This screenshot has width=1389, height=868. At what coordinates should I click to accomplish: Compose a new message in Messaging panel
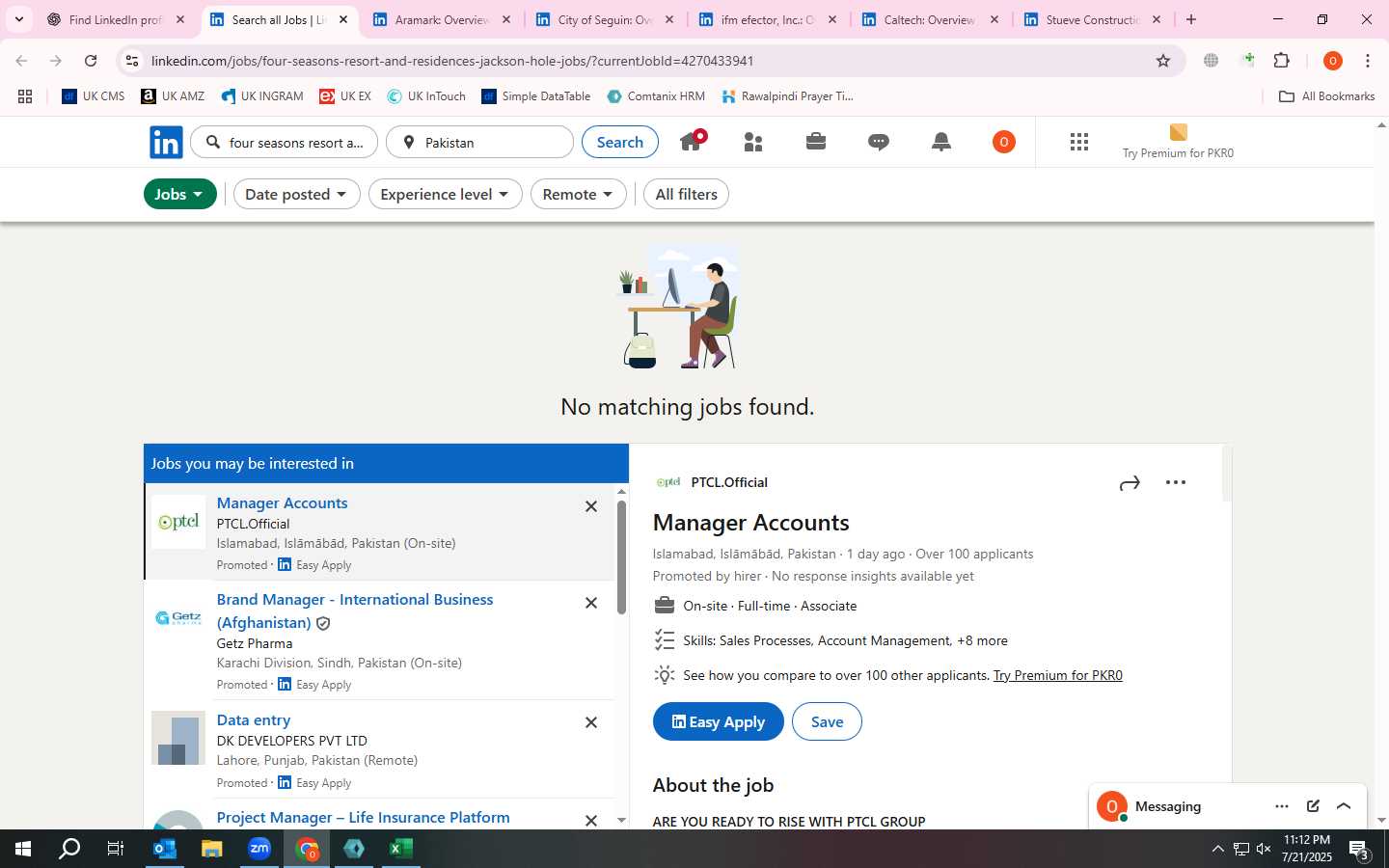1313,806
